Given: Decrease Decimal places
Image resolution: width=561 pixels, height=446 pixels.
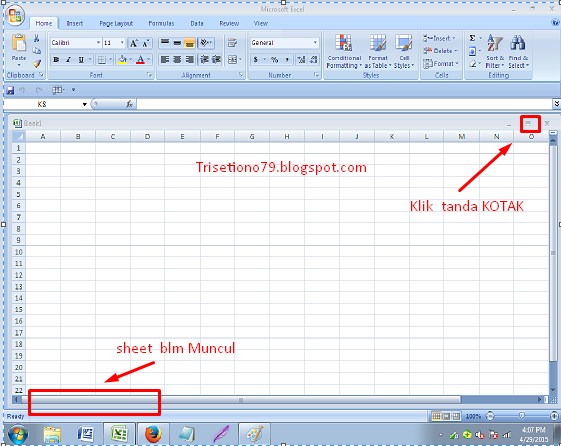Looking at the screenshot, I should click(x=313, y=60).
